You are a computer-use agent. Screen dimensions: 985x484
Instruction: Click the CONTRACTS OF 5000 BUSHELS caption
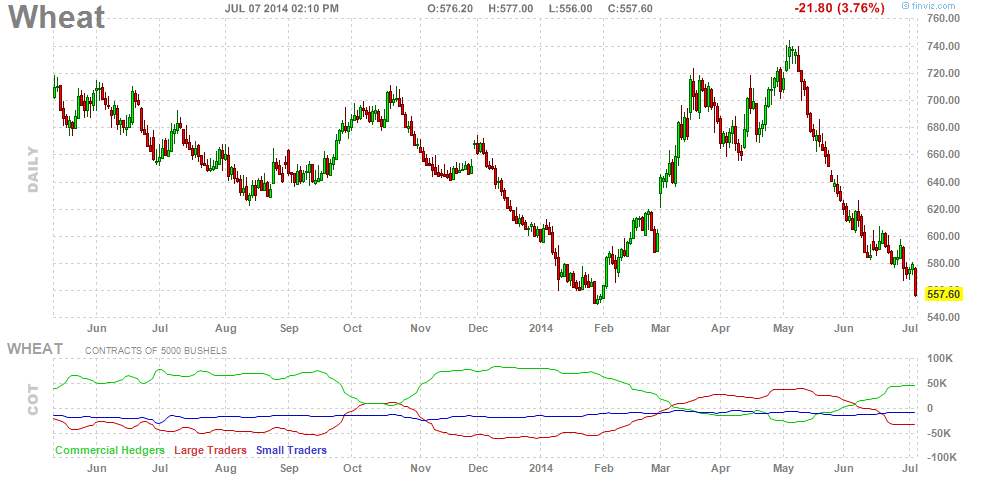pyautogui.click(x=156, y=350)
